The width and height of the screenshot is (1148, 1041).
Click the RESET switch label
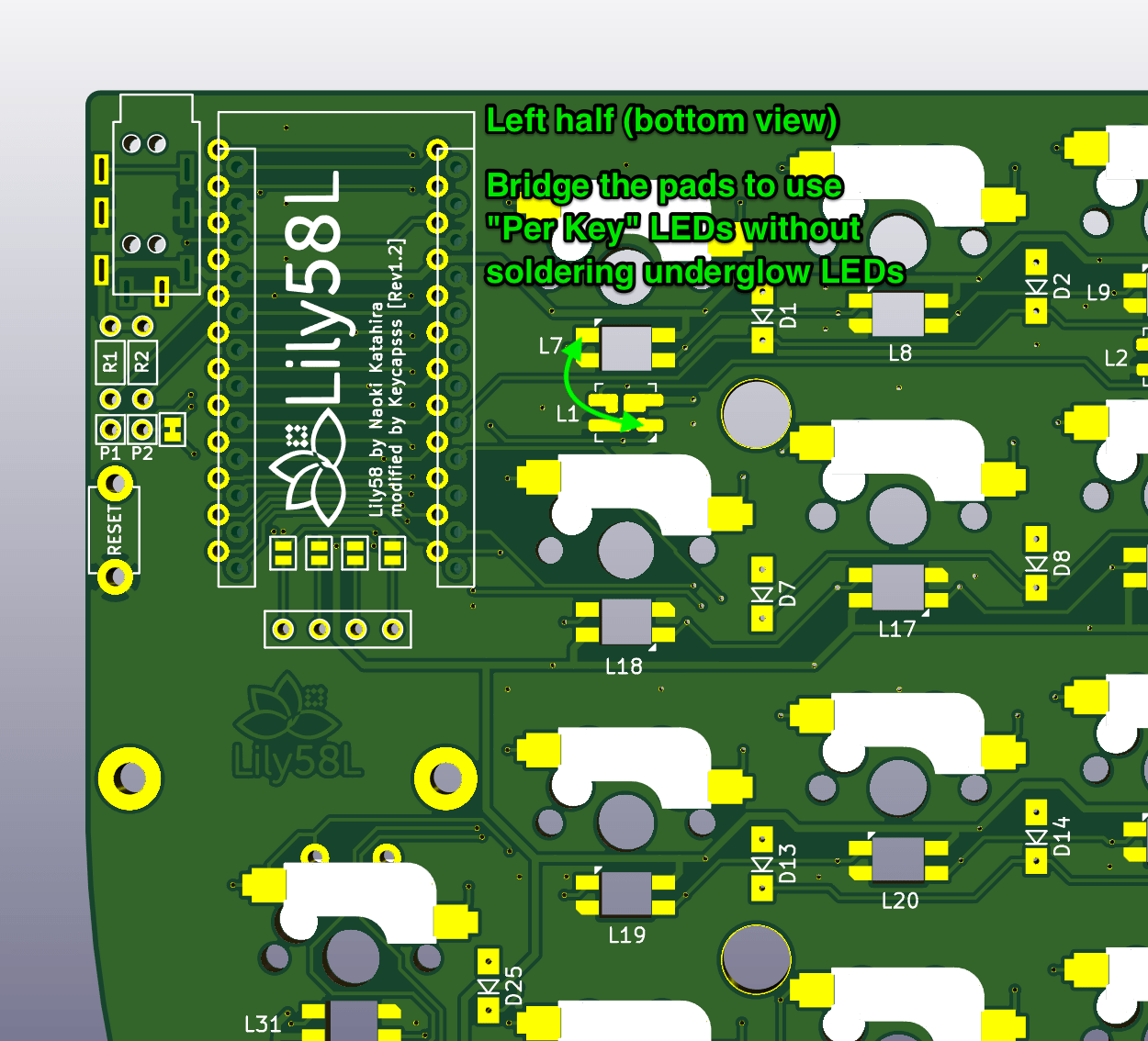pos(114,530)
